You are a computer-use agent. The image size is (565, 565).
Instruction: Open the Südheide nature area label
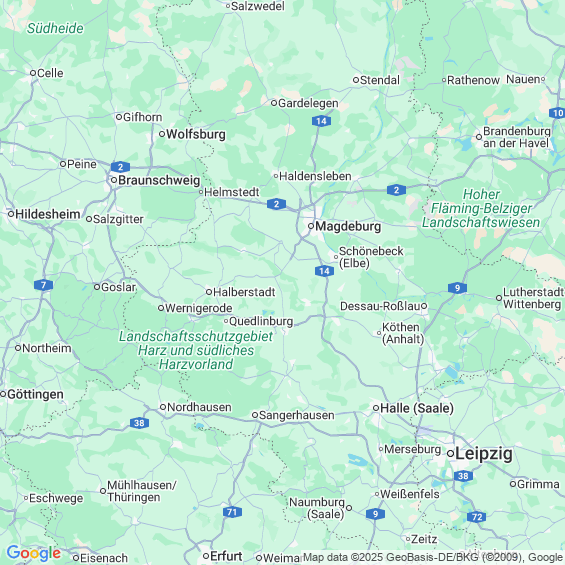(55, 28)
